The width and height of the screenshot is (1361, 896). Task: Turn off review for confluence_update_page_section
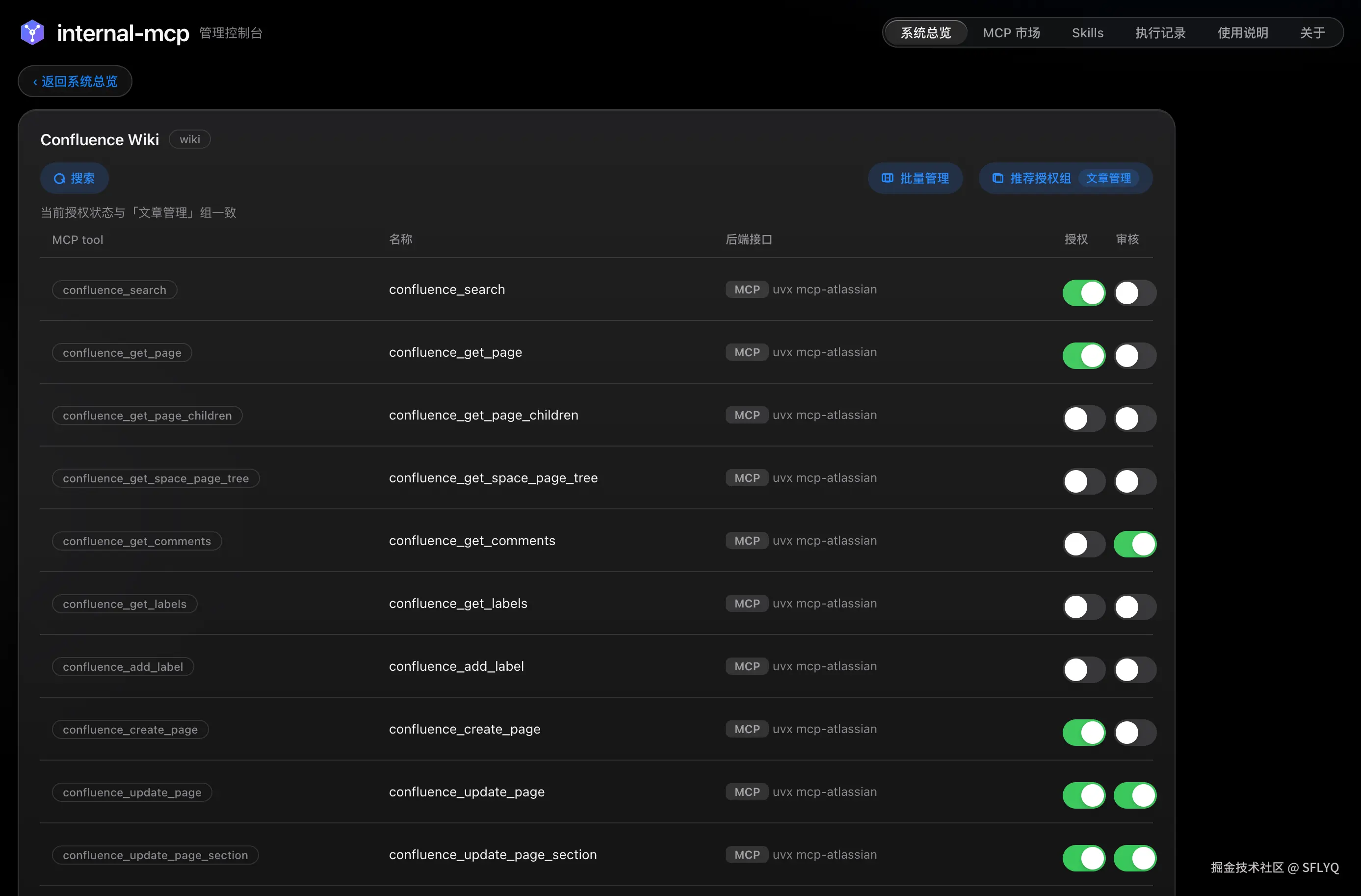click(1134, 858)
